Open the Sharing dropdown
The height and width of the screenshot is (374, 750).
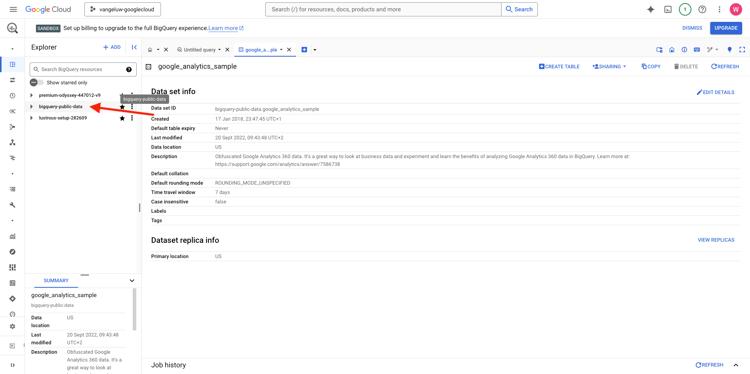click(x=609, y=66)
